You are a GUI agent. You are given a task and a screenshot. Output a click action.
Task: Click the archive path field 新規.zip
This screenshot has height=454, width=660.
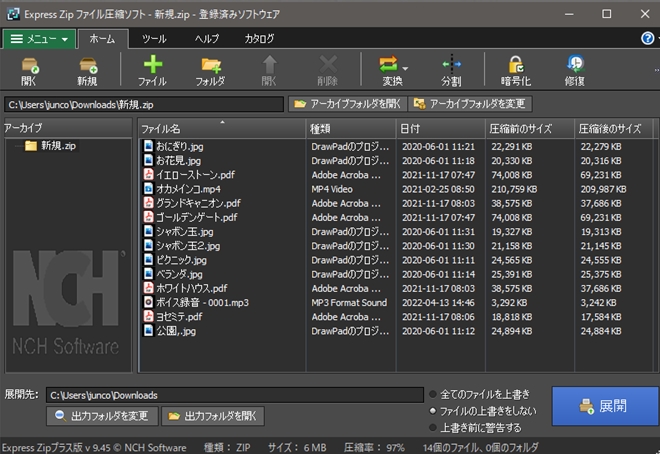tap(144, 104)
